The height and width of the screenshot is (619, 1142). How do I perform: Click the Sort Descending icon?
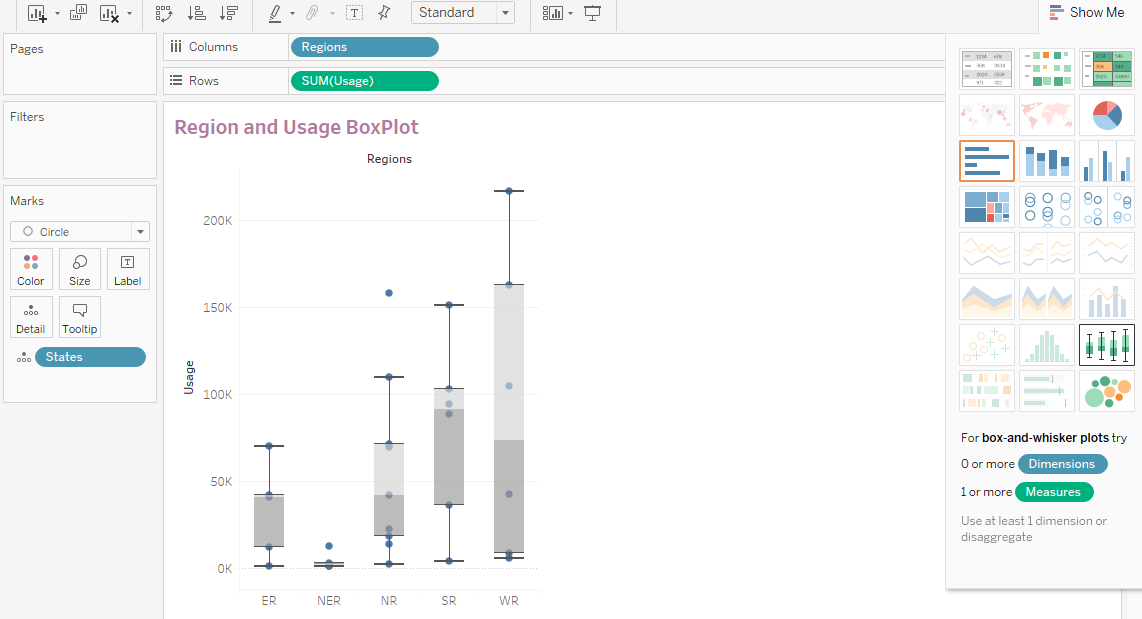pyautogui.click(x=228, y=13)
